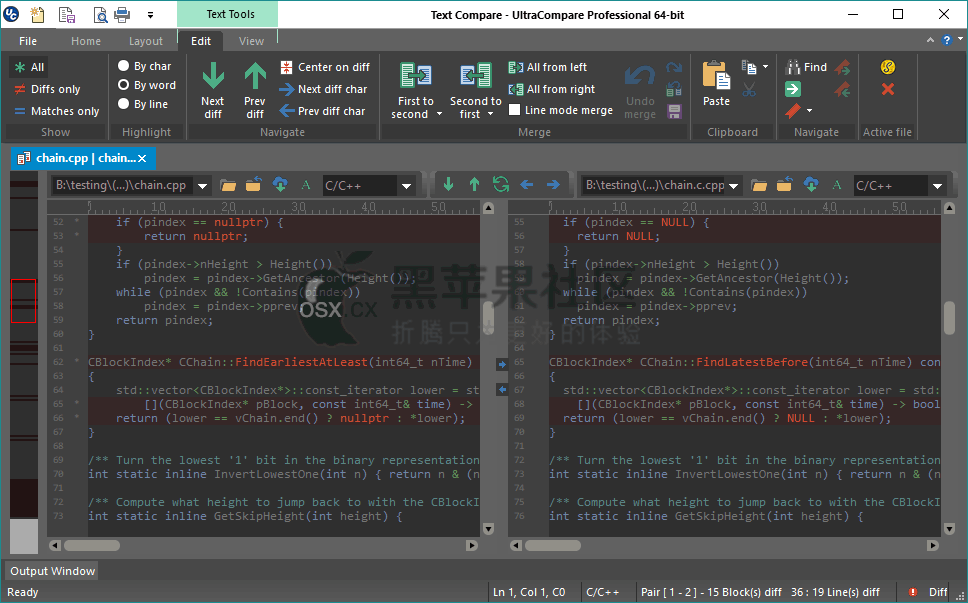Click the Print preview icon

point(101,14)
